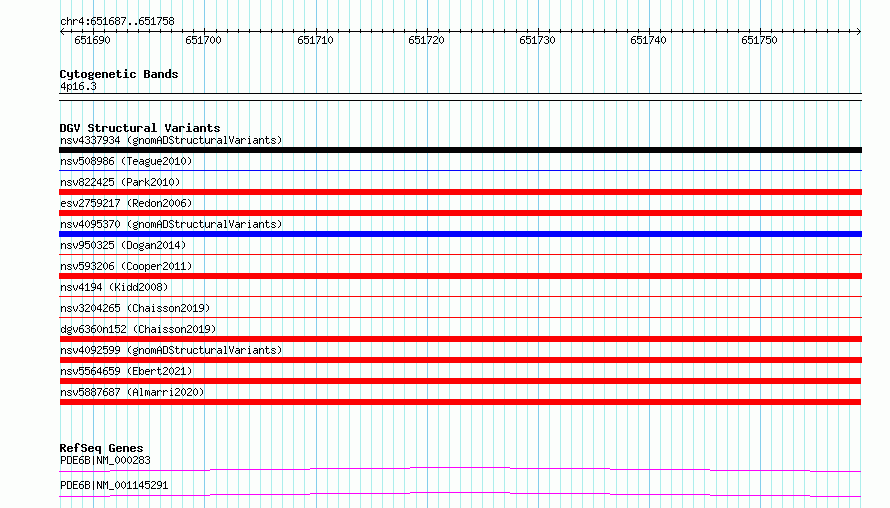The height and width of the screenshot is (508, 890).
Task: Click the Cytogenetic Bands track title
Action: point(119,74)
